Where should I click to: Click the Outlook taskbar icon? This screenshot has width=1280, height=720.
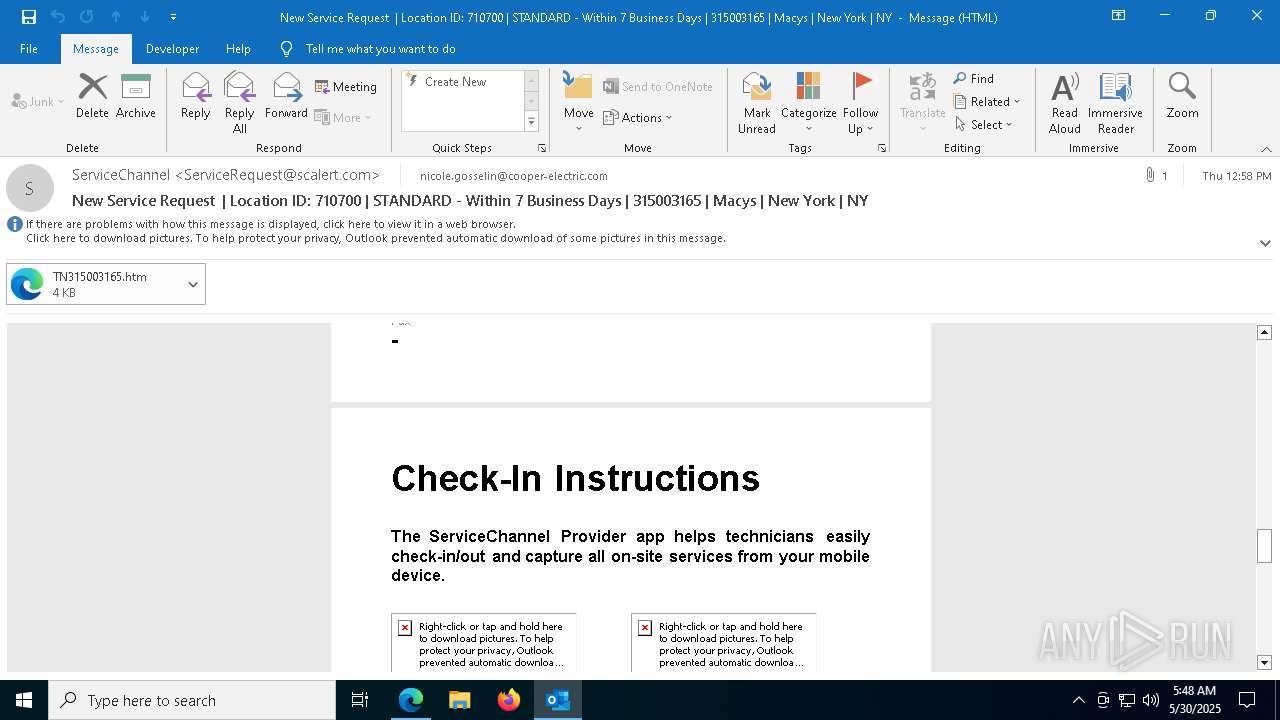click(x=558, y=700)
